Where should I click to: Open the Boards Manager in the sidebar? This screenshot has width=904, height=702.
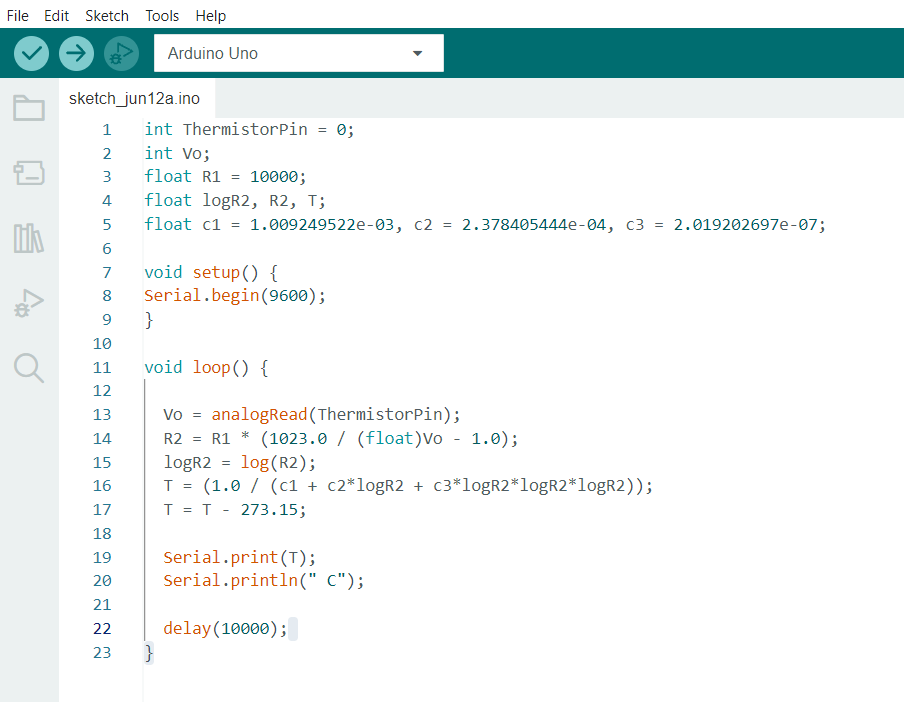pos(28,173)
